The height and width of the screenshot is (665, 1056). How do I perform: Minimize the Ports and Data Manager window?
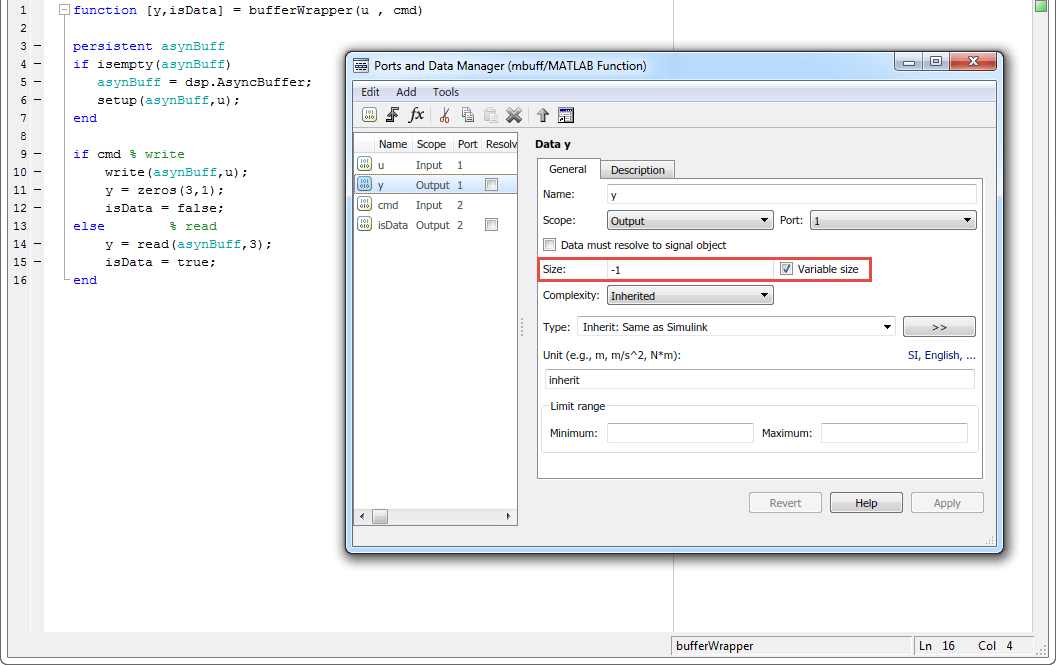(x=909, y=61)
